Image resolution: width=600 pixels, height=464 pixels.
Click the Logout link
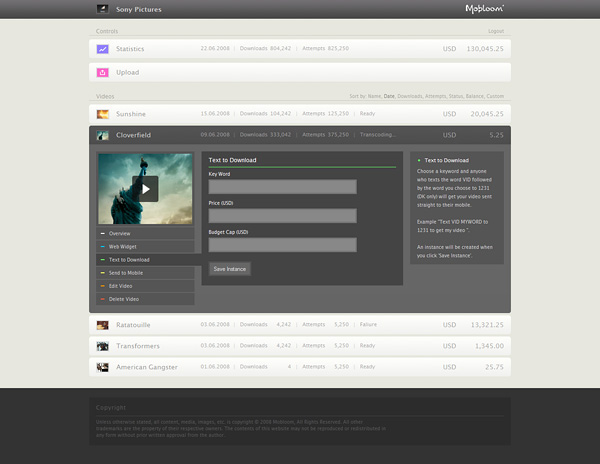point(496,31)
